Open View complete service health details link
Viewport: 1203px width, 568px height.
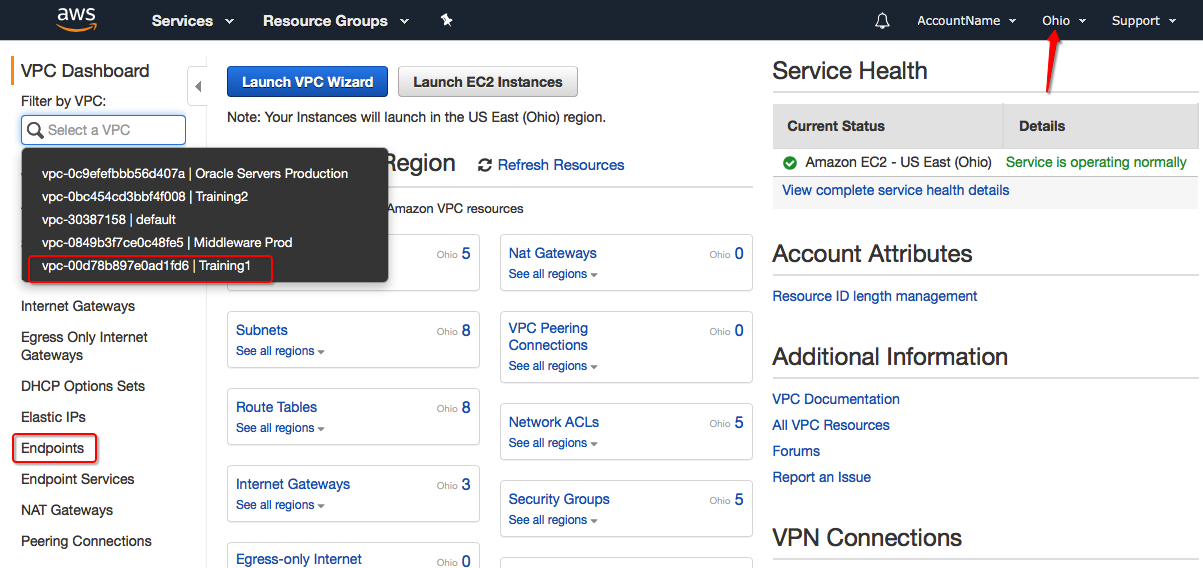tap(895, 190)
